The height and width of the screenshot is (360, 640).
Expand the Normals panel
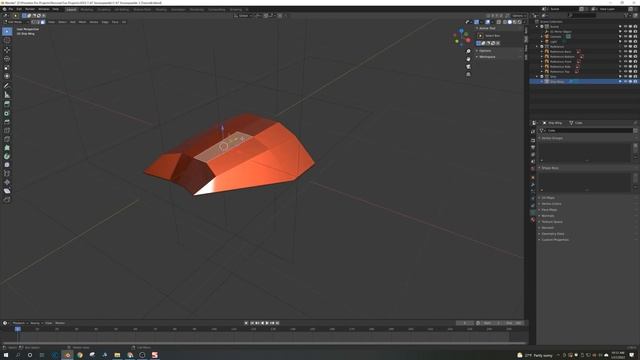click(547, 216)
